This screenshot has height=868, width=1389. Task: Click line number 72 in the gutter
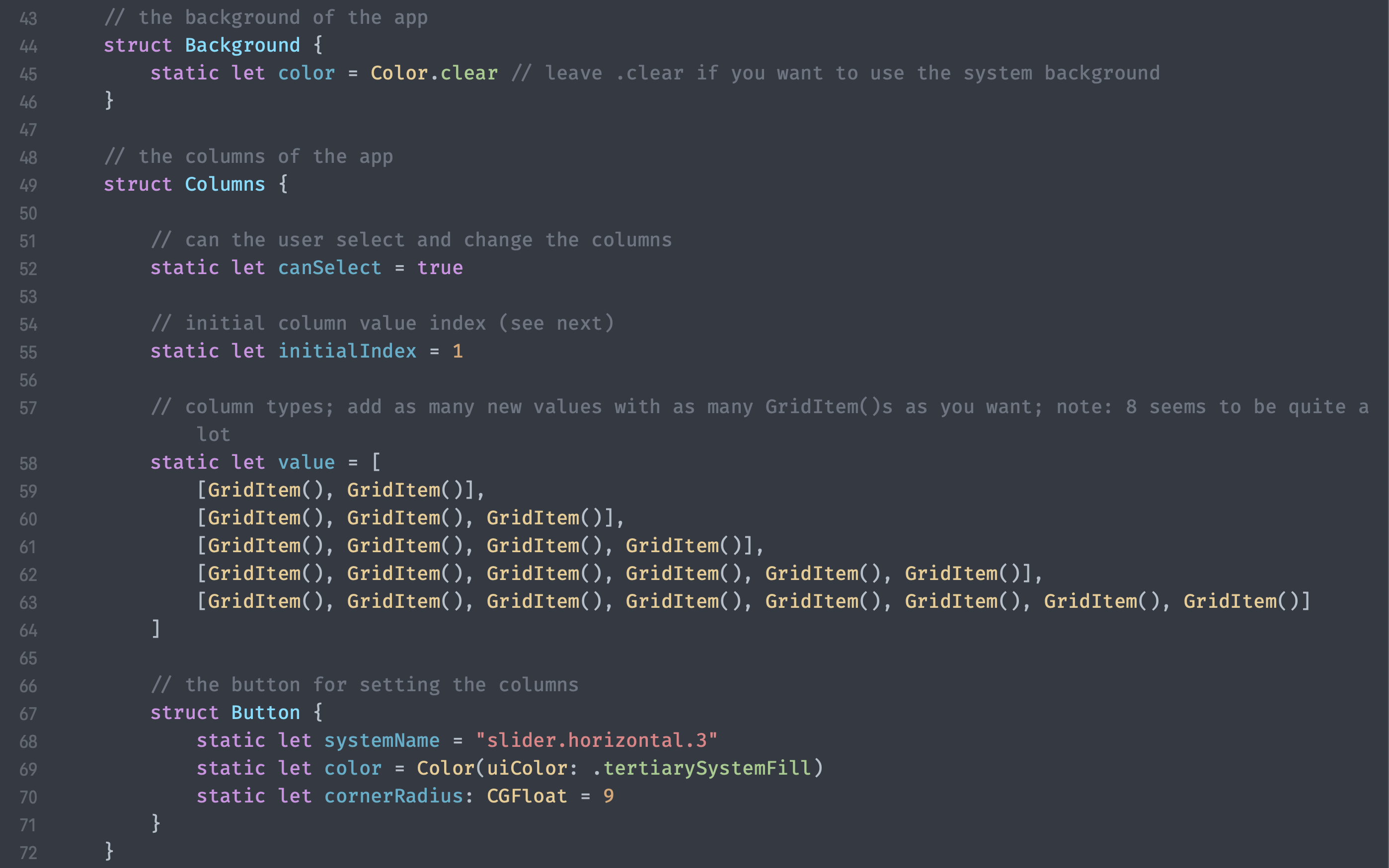pos(28,853)
